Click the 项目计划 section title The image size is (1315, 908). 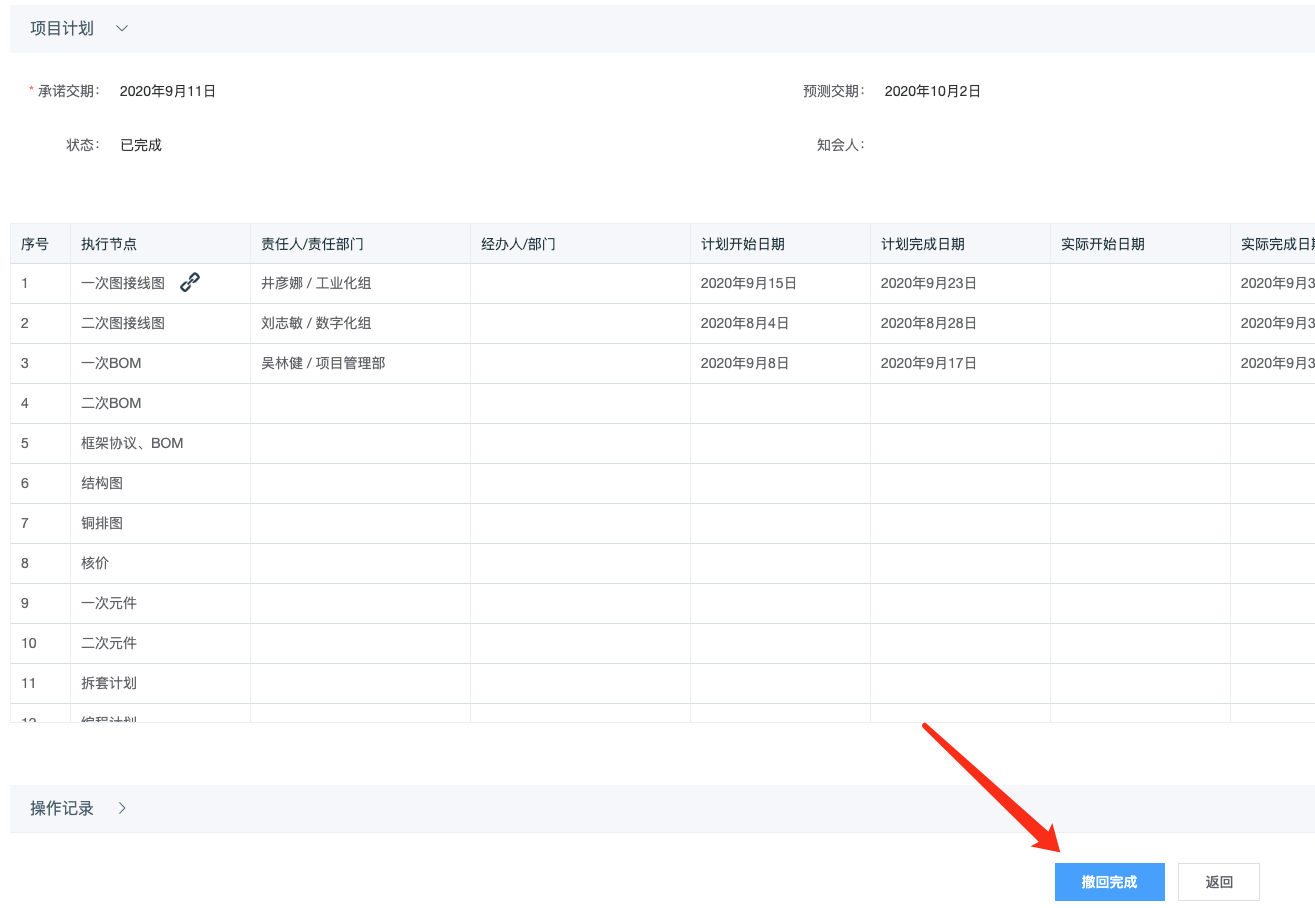pos(62,29)
